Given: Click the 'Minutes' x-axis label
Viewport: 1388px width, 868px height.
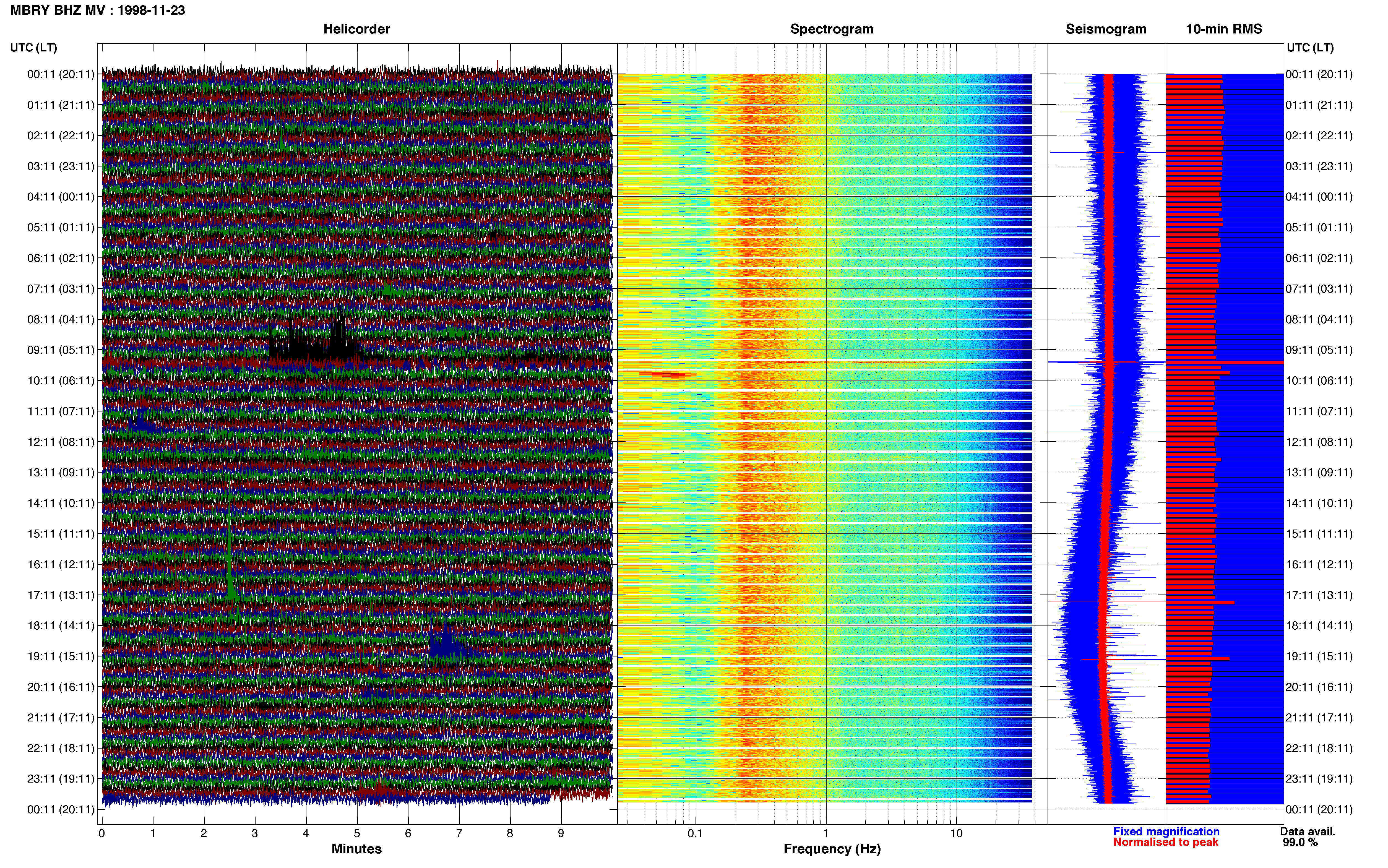Looking at the screenshot, I should 356,849.
